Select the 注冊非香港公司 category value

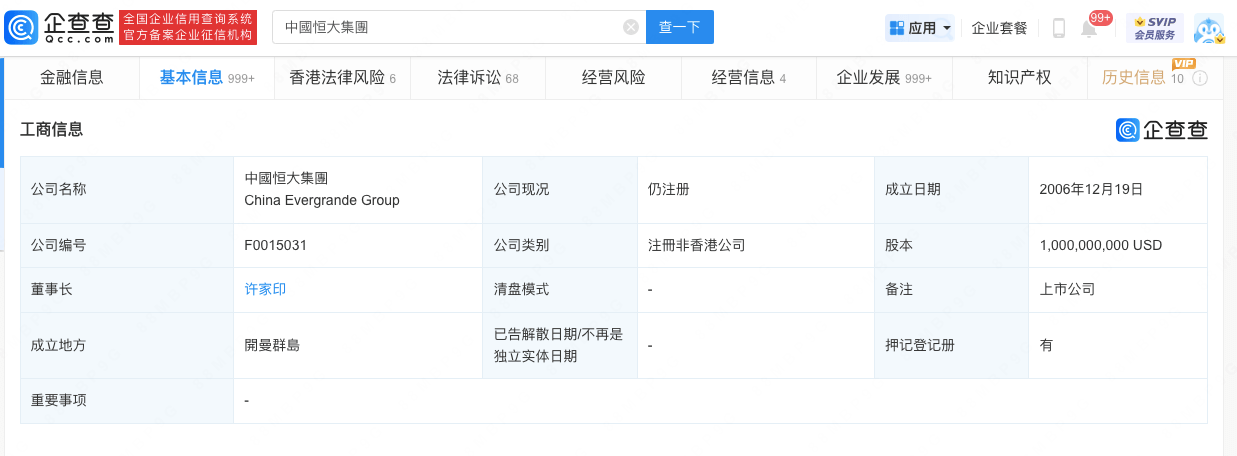696,245
